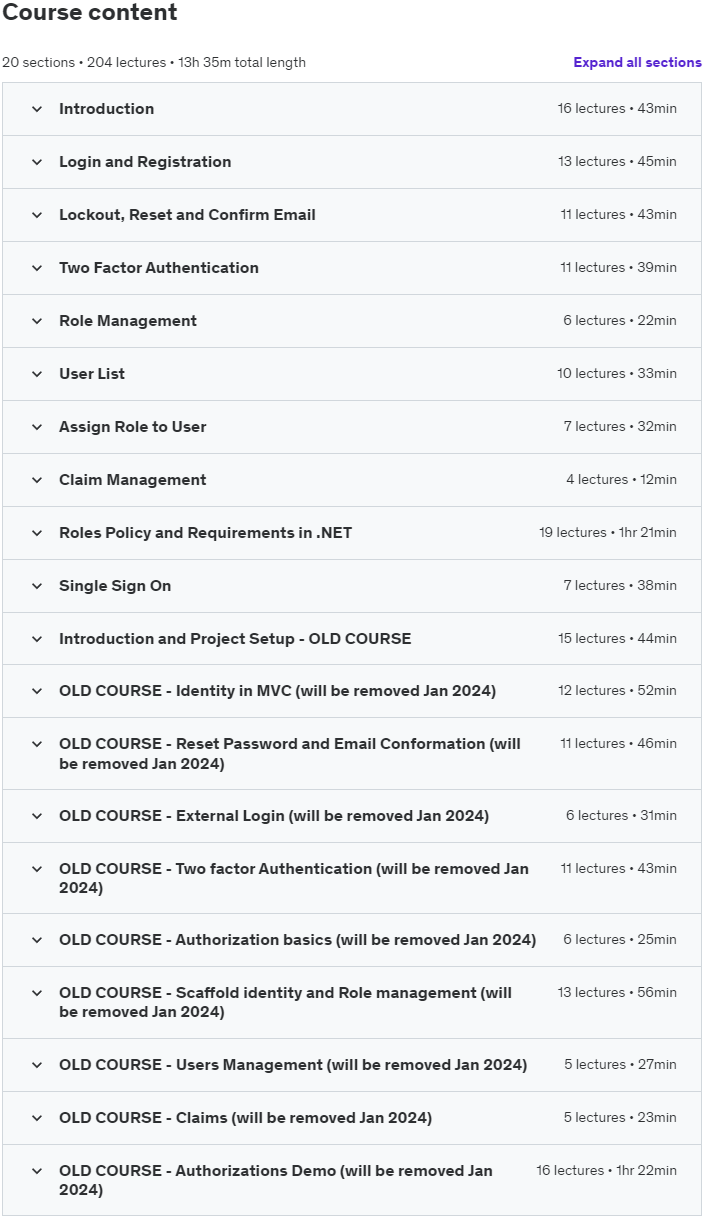This screenshot has width=715, height=1222.
Task: Open OLD COURSE - Authorizations Demo section
Action: tap(352, 1180)
